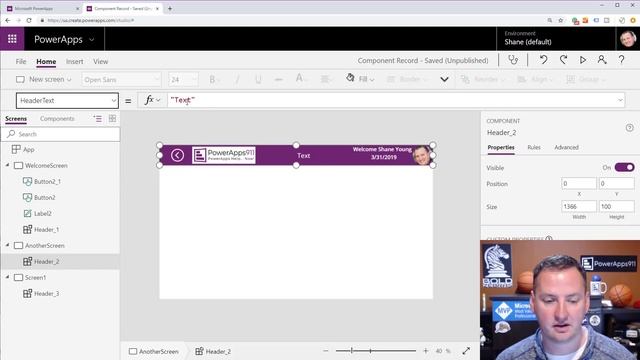Switch to tree list view icon
640x360 pixels.
98,119
